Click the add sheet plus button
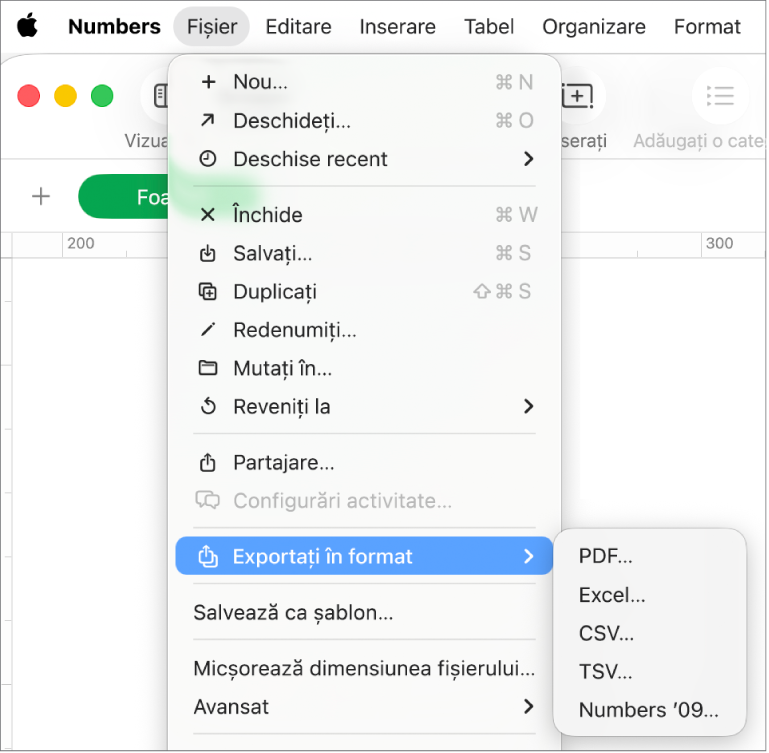This screenshot has height=753, width=769. [41, 197]
